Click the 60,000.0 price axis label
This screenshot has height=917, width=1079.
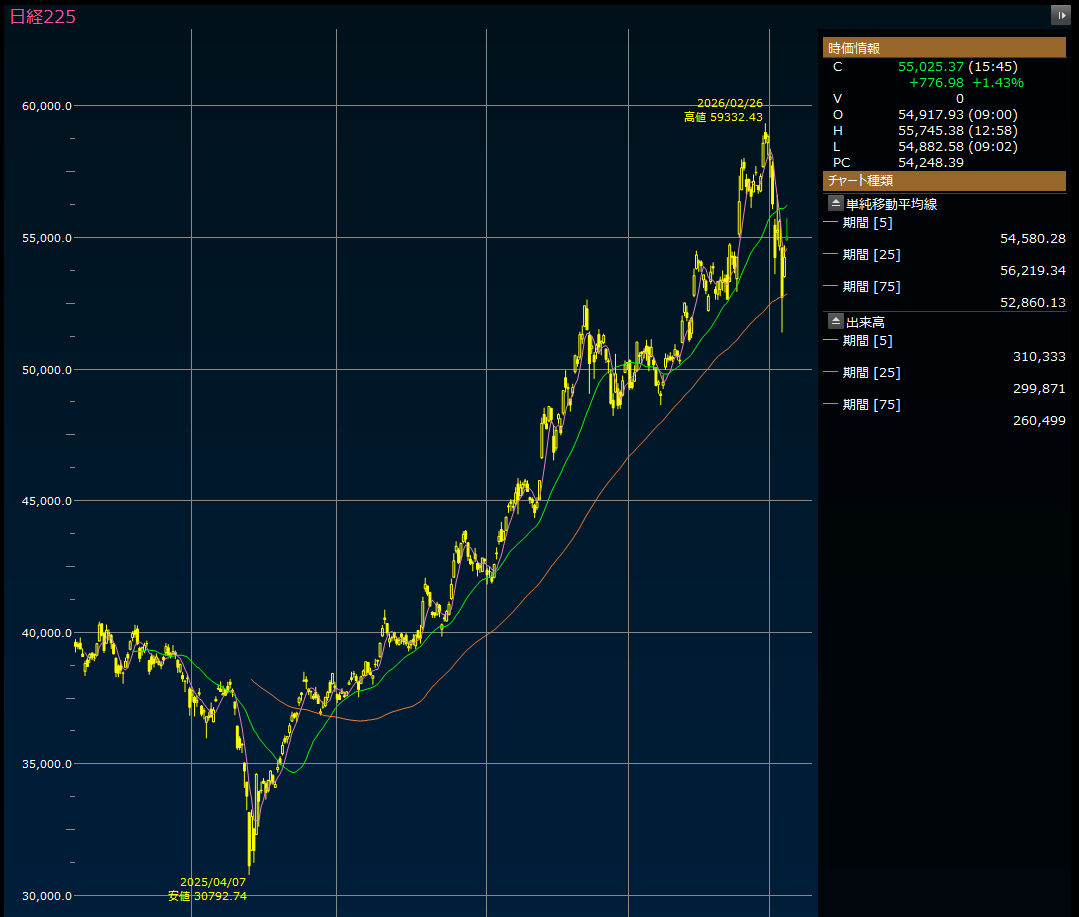coord(46,106)
